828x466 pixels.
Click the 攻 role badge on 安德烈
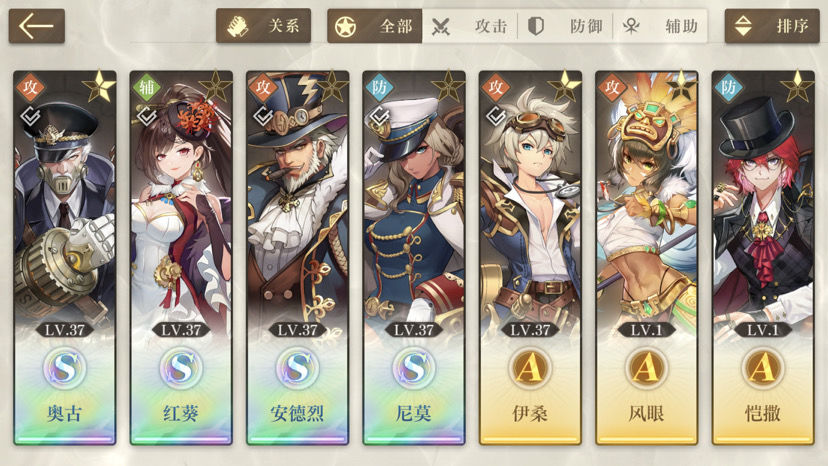262,87
